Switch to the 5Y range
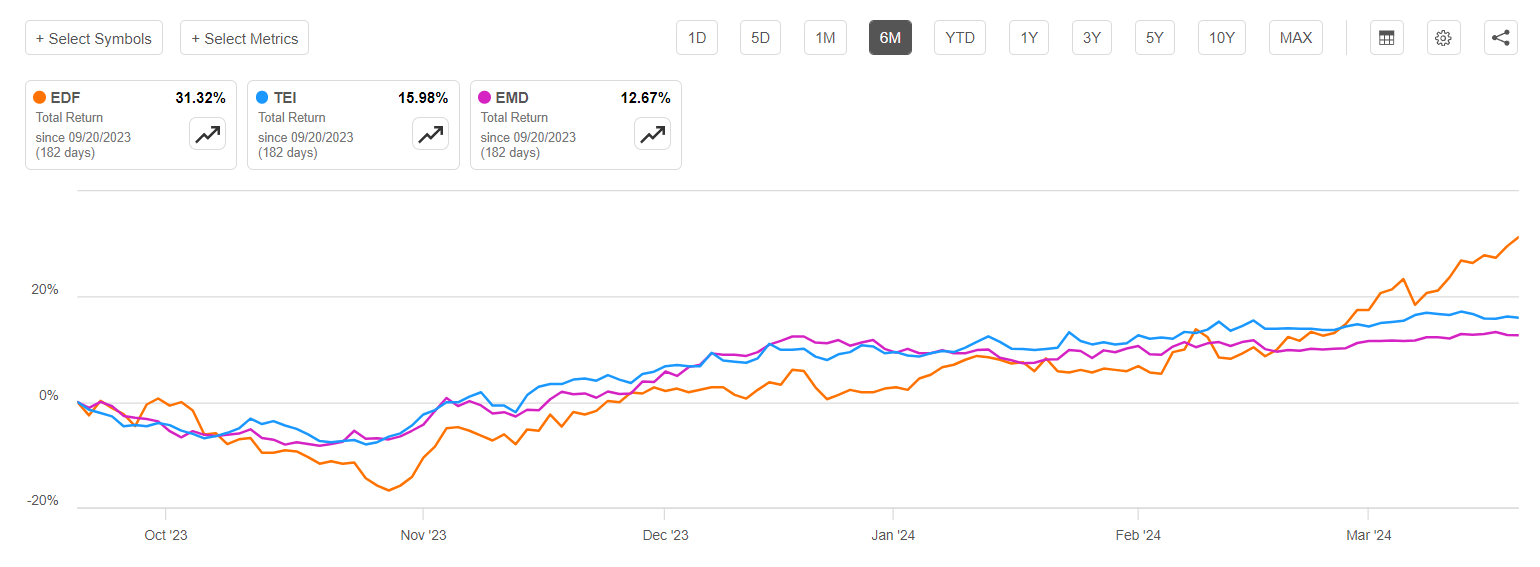Image resolution: width=1540 pixels, height=567 pixels. coord(1155,38)
